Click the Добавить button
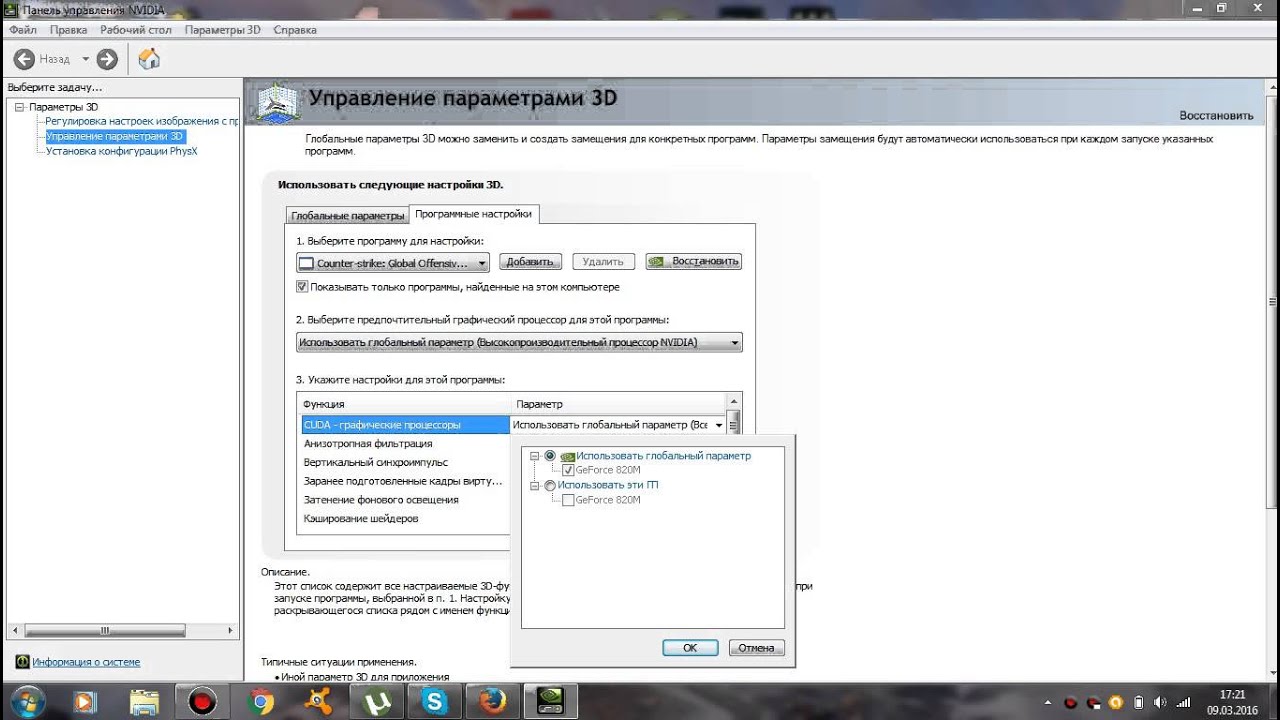Viewport: 1280px width, 720px height. pos(530,262)
